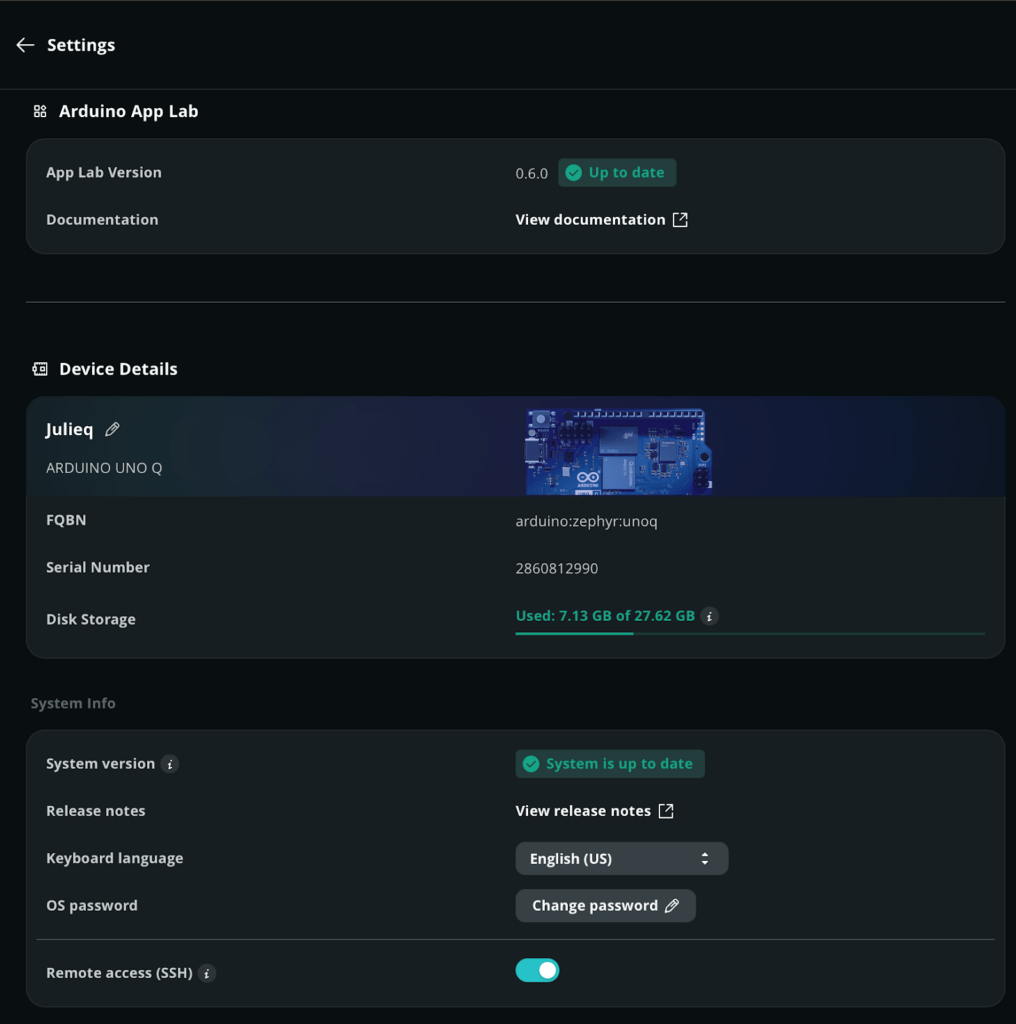Click the disk storage usage progress bar
This screenshot has width=1016, height=1024.
(749, 633)
